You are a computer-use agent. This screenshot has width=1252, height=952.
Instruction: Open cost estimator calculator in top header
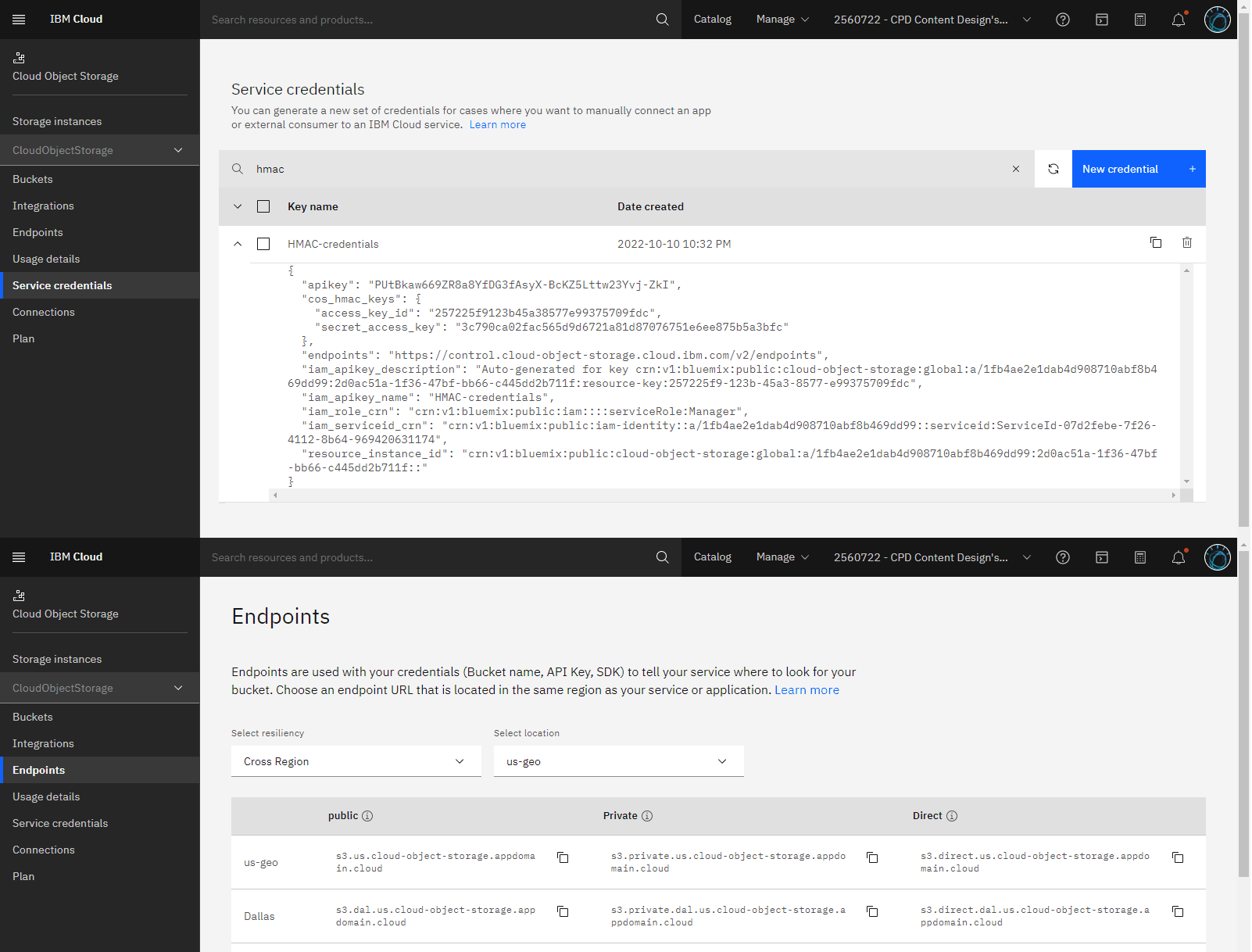[1140, 20]
